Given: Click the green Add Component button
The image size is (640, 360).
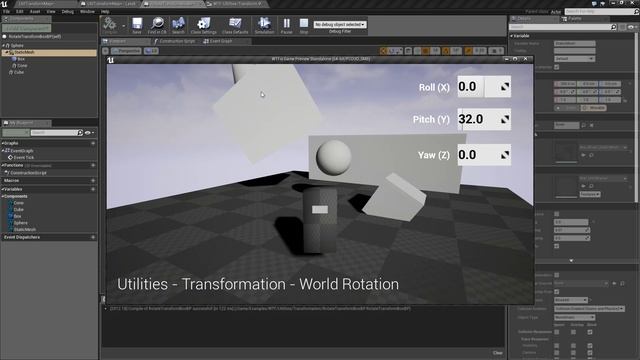Looking at the screenshot, I should (26, 28).
